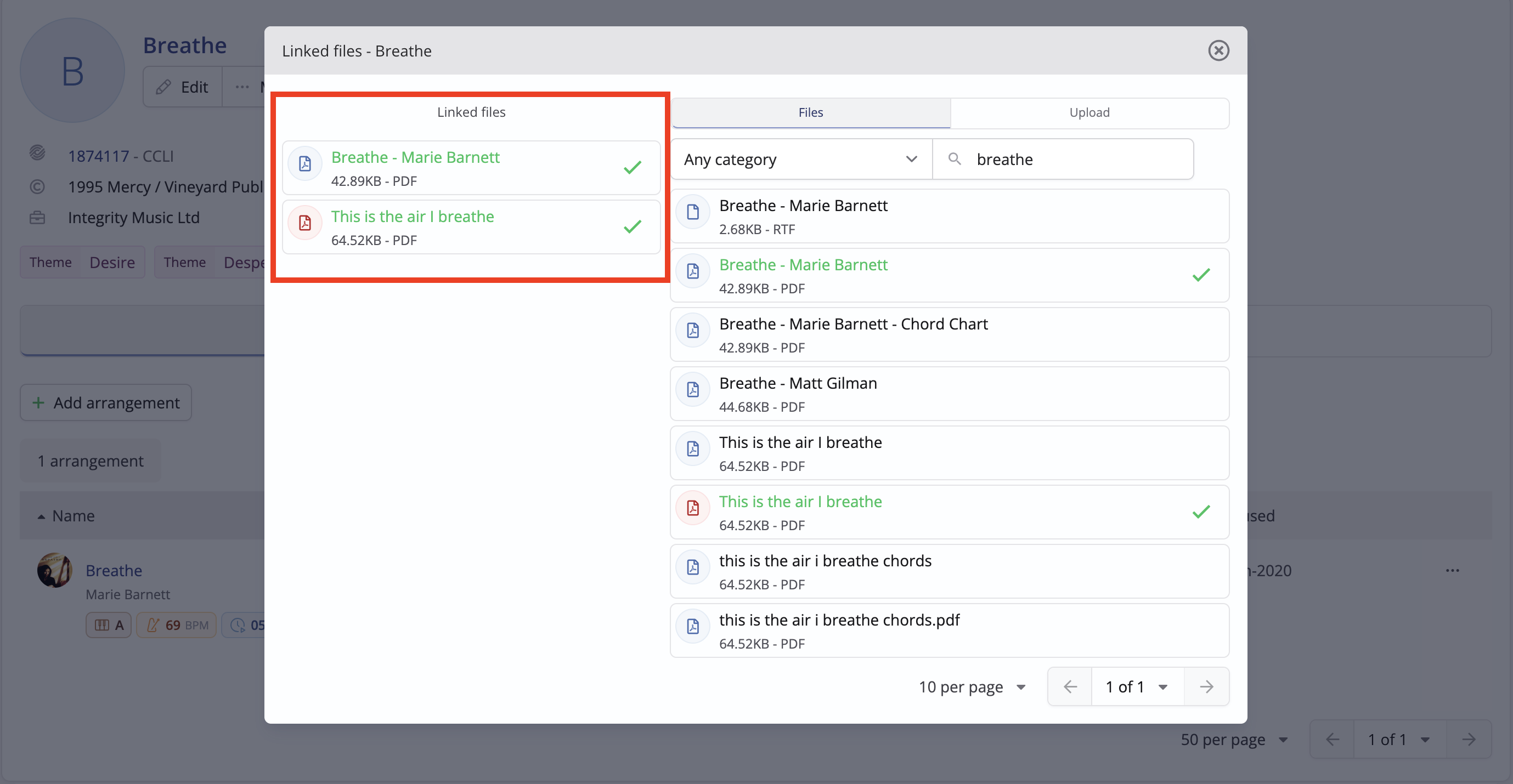Select Breathe - Matt Gilman file
This screenshot has height=784, width=1513.
949,394
